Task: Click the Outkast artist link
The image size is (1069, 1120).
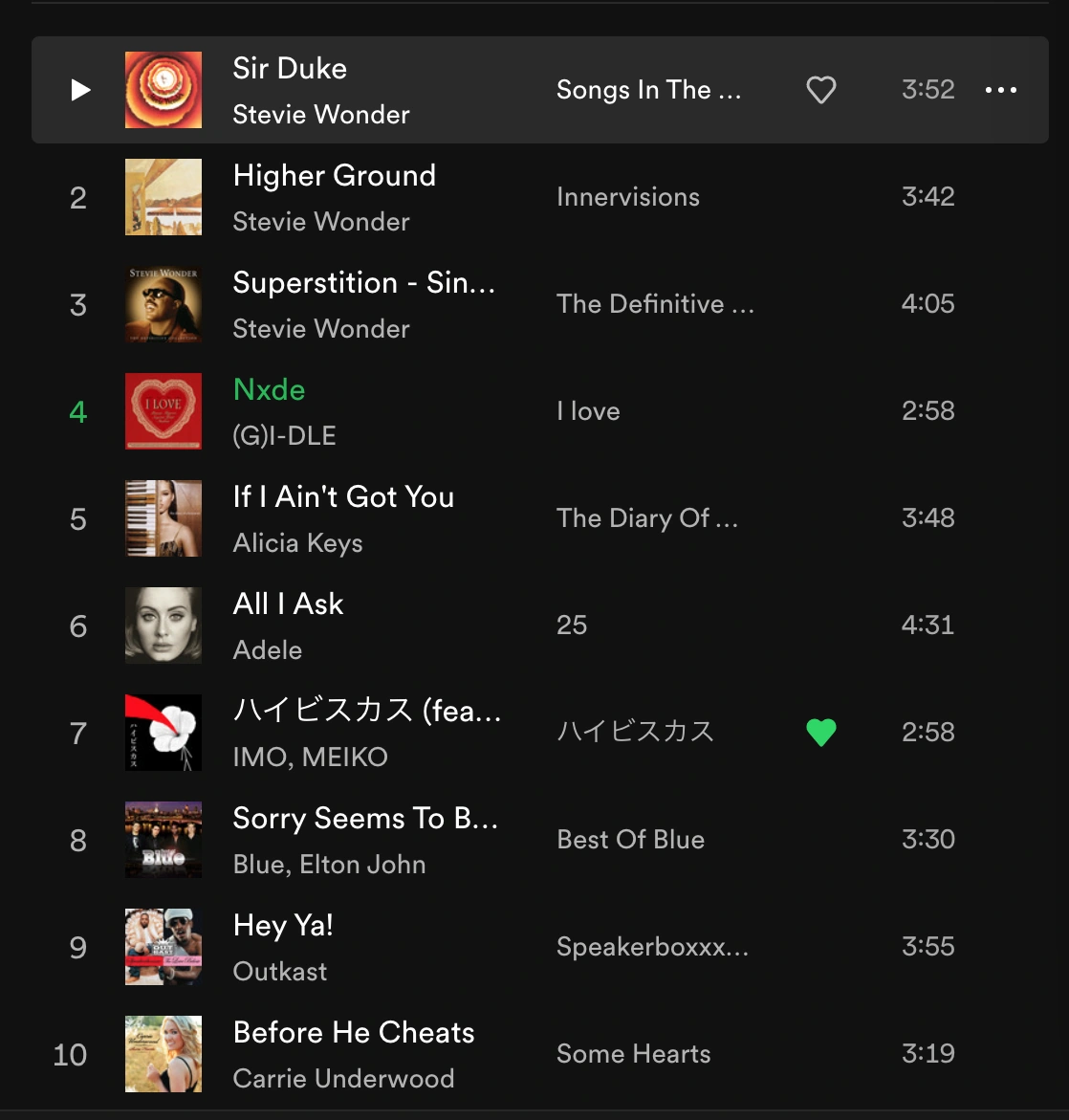Action: [280, 972]
